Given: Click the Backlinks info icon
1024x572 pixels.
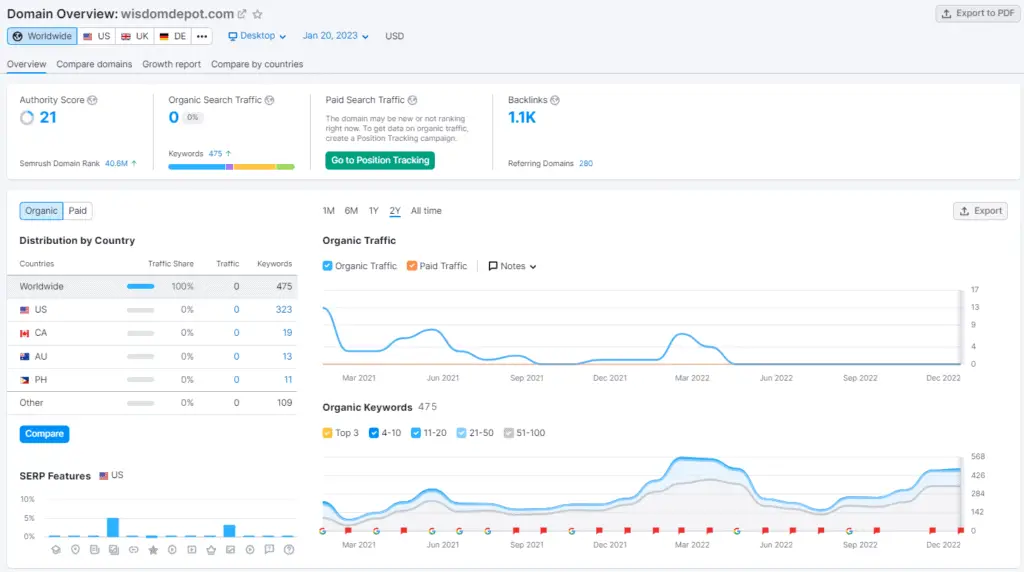Looking at the screenshot, I should (554, 100).
